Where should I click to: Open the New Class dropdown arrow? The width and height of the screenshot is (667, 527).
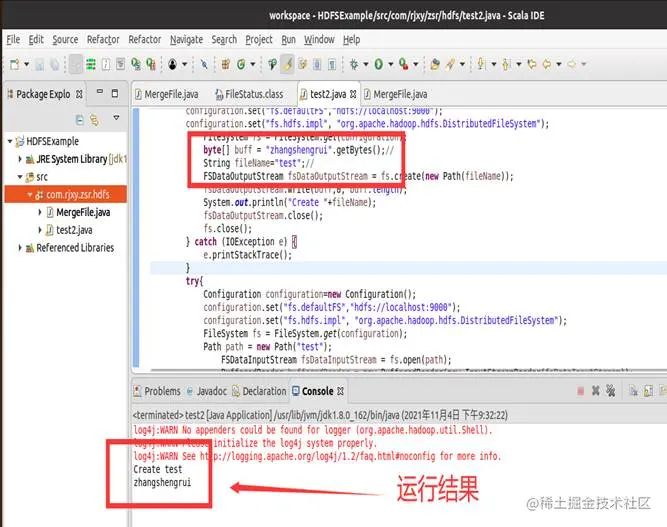[253, 64]
